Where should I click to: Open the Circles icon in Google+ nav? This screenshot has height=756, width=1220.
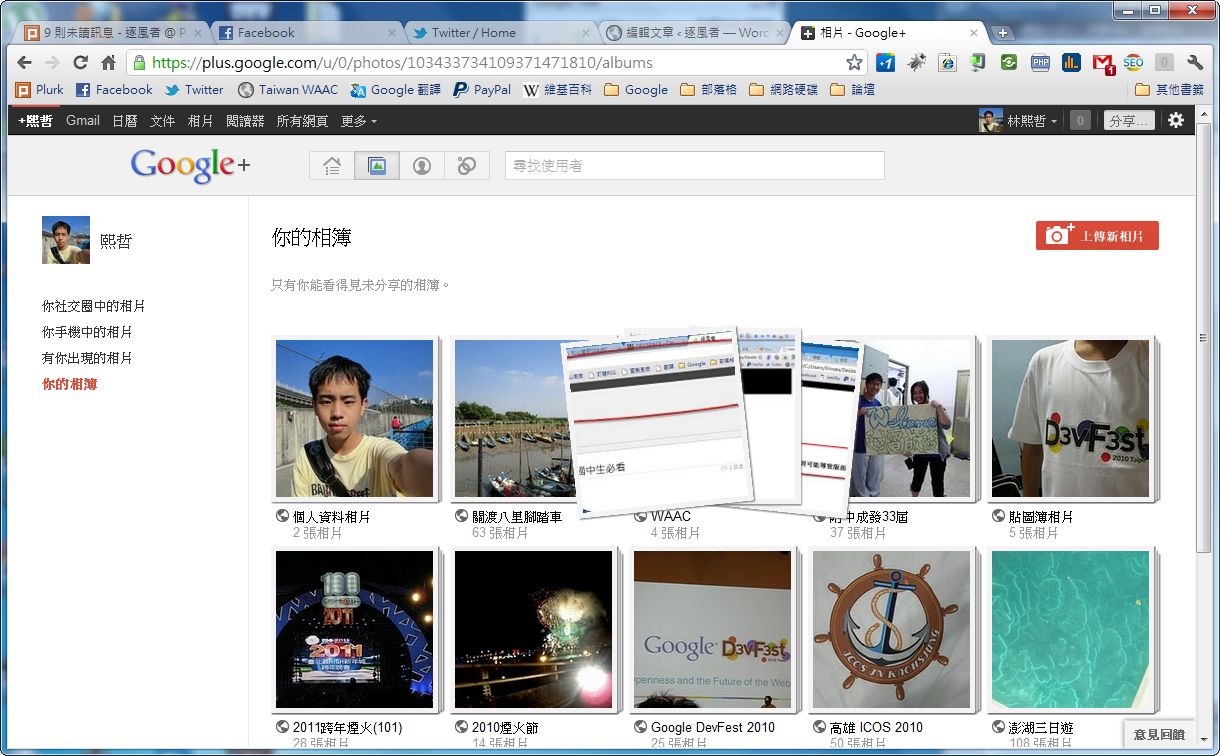point(467,166)
